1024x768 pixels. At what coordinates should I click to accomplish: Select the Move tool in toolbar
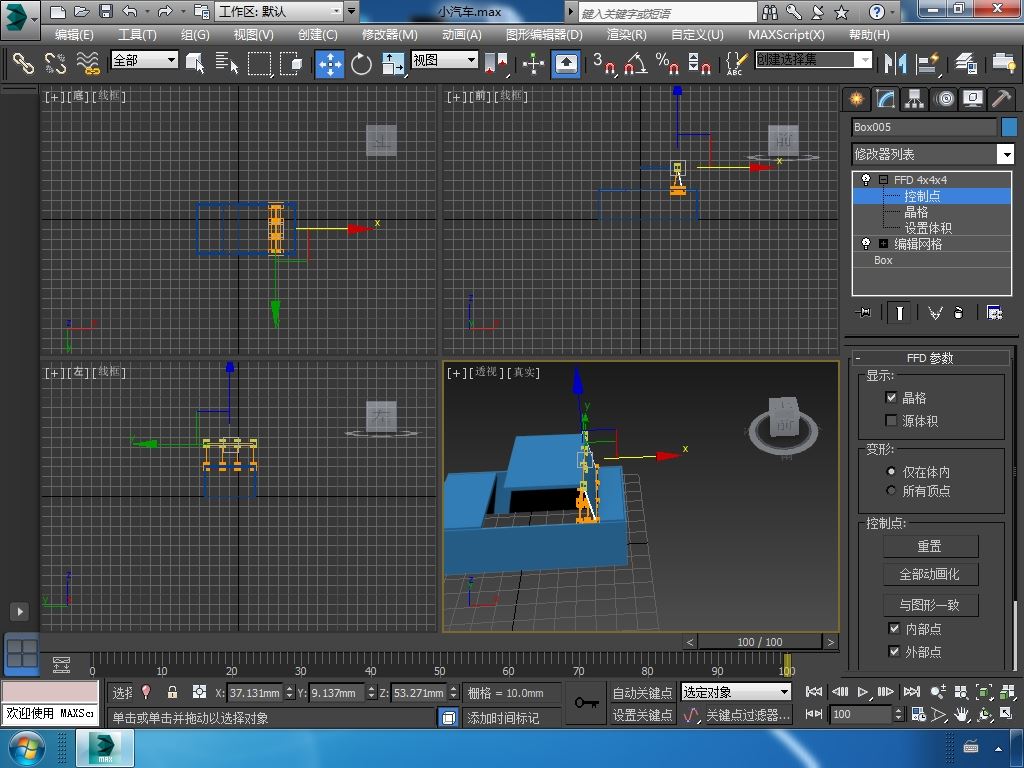click(x=330, y=63)
